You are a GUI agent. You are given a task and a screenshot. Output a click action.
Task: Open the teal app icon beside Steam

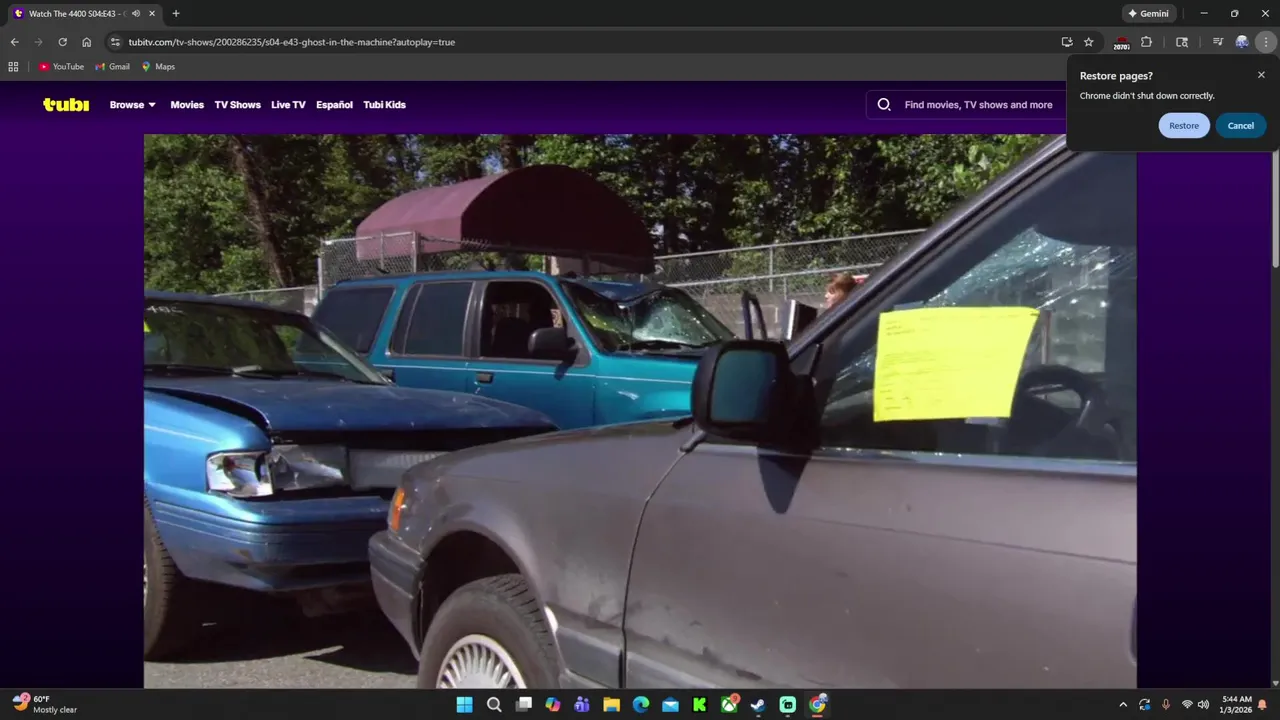[788, 705]
